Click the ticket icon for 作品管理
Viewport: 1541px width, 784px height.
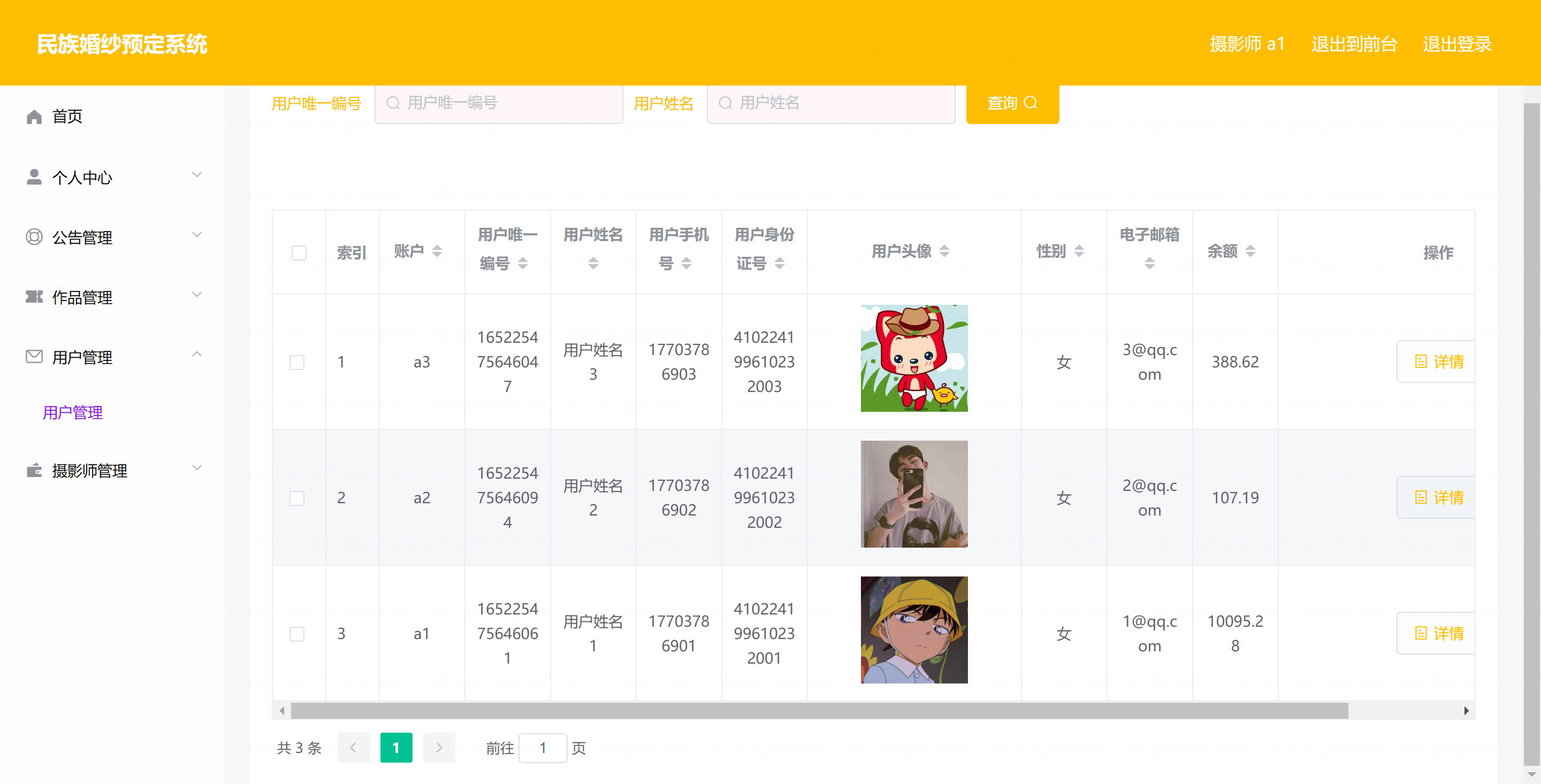pos(34,297)
